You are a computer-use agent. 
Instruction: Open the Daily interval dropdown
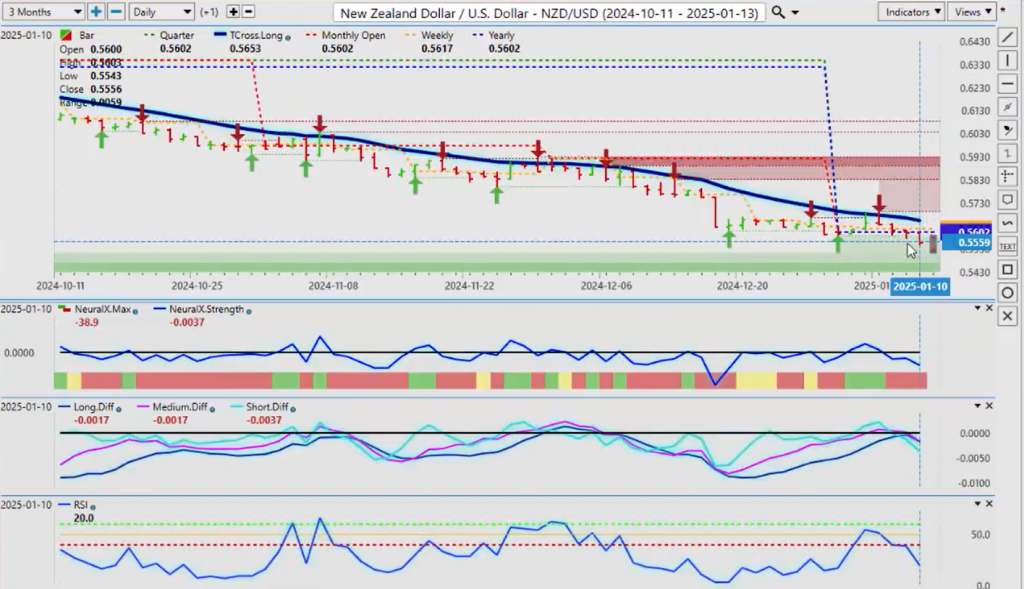161,12
